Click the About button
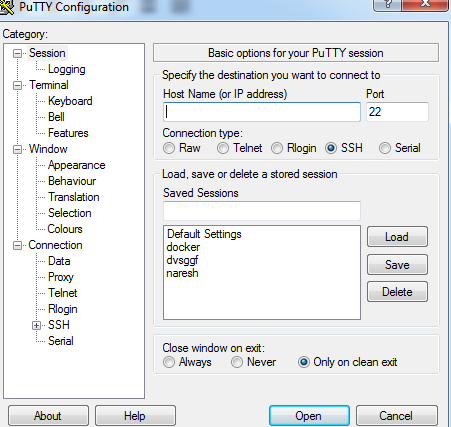The width and height of the screenshot is (451, 427). (48, 416)
